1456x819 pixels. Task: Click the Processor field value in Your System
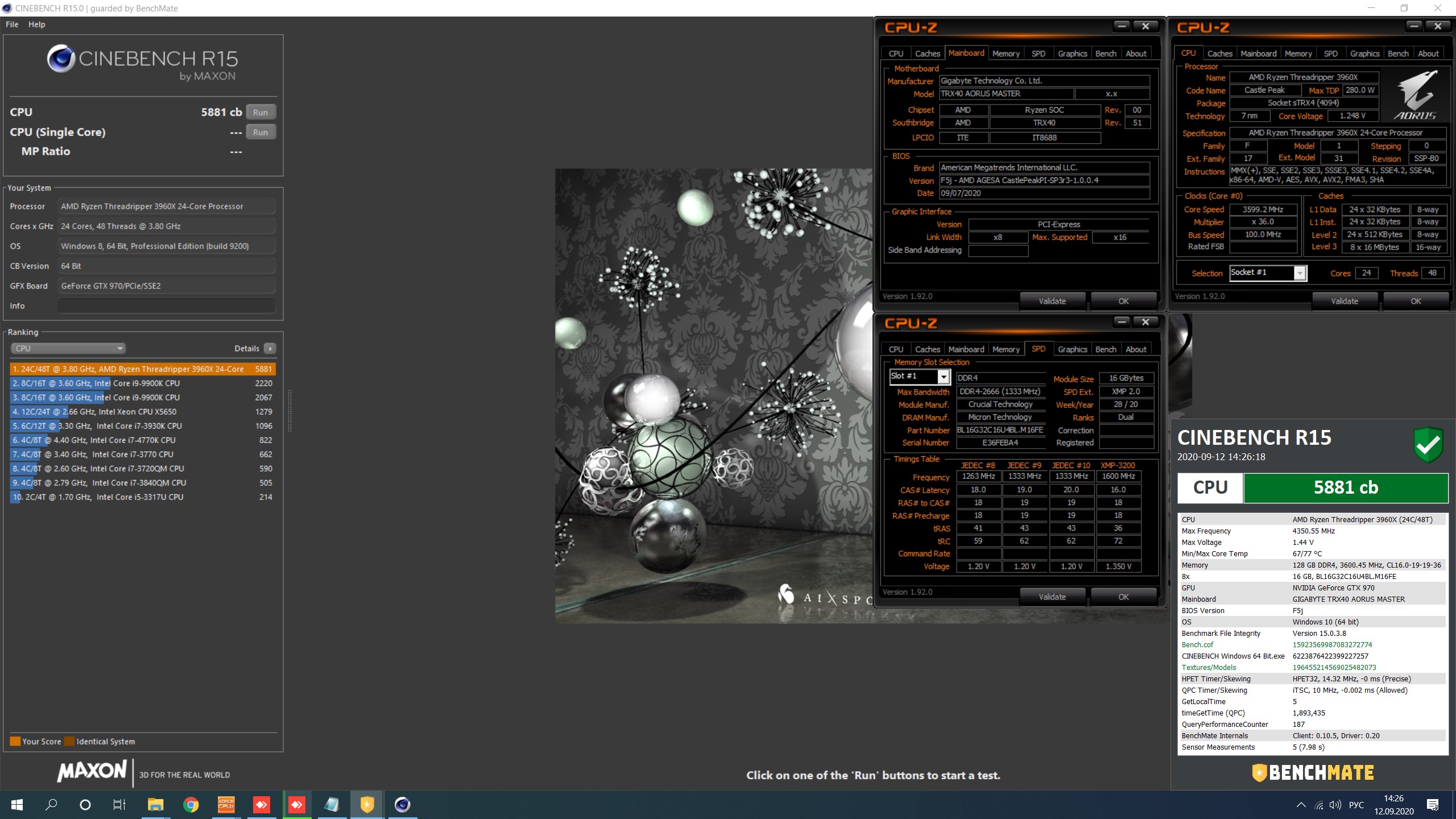167,206
